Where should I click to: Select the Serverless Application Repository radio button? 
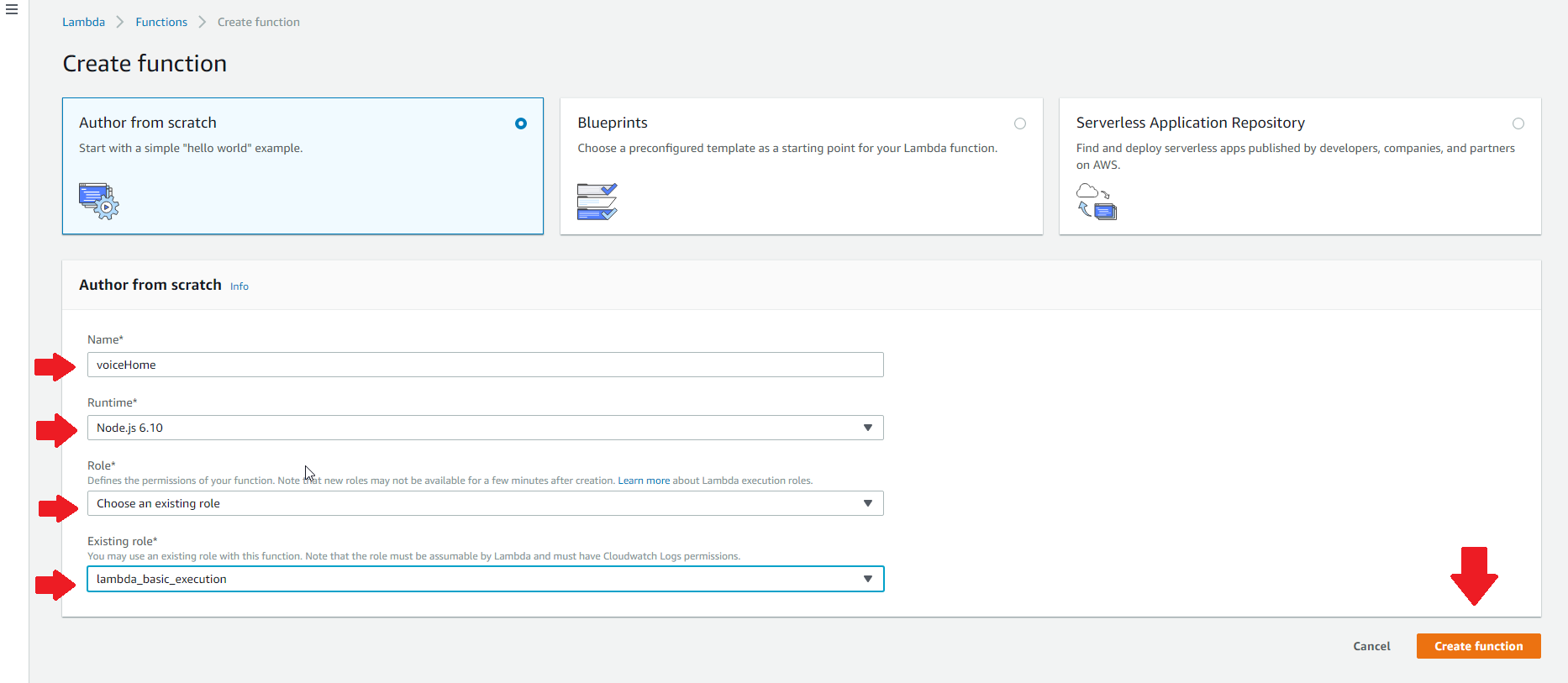click(1518, 123)
